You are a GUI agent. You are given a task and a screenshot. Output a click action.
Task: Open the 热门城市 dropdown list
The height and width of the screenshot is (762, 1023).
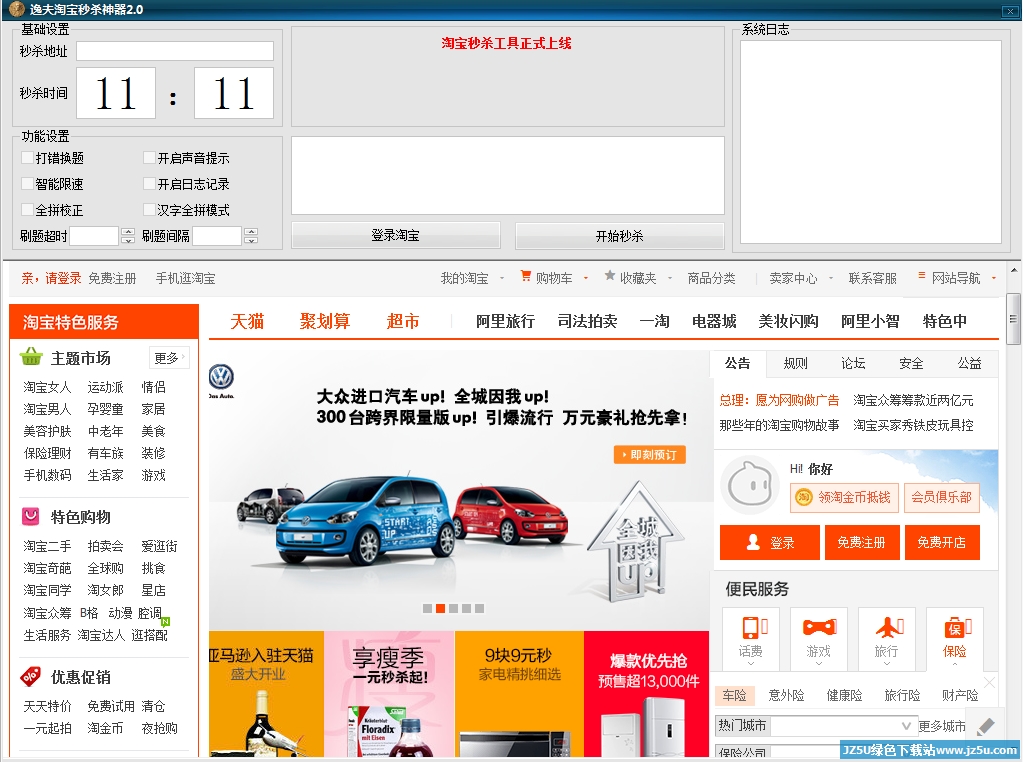(x=906, y=725)
